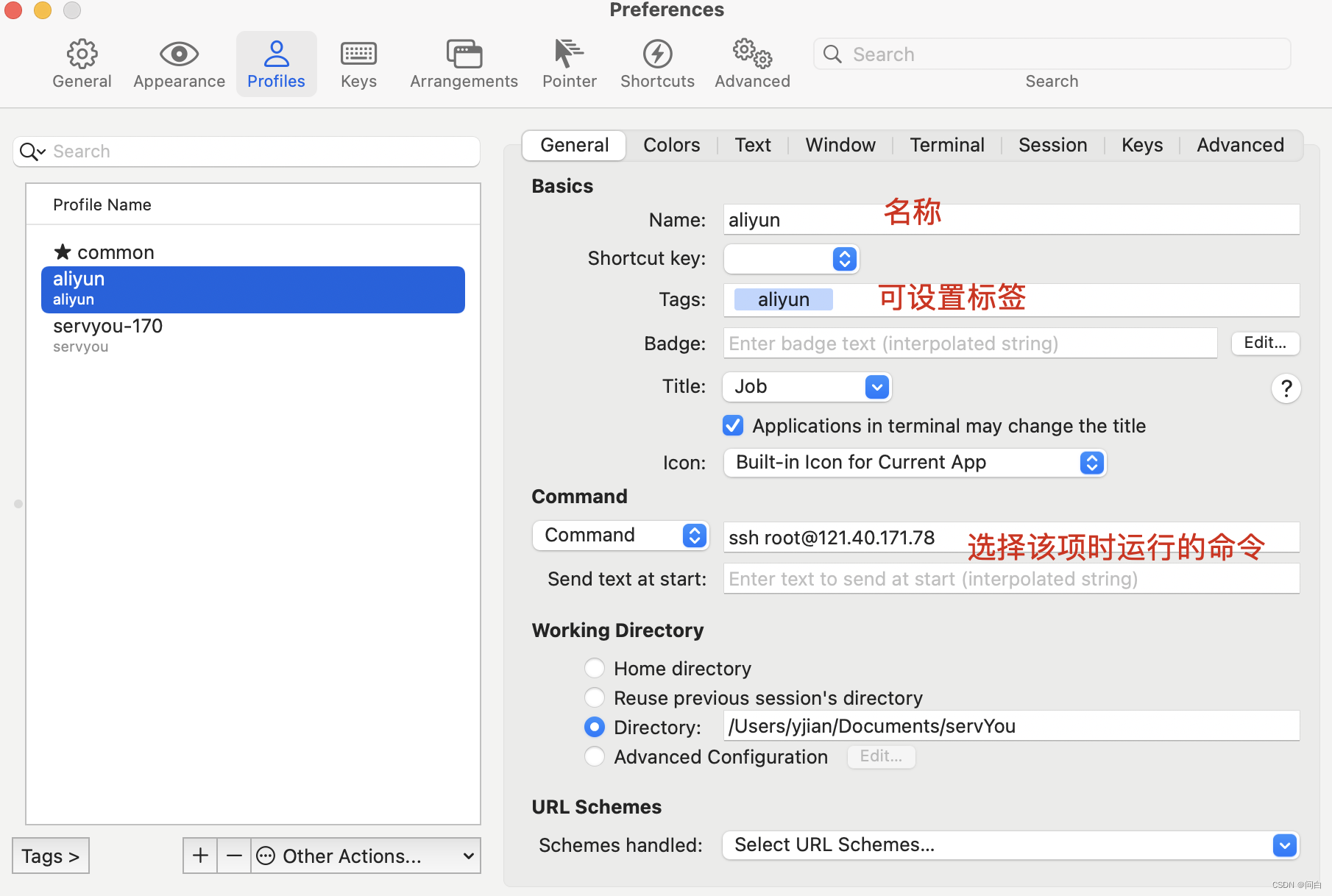The image size is (1332, 896).
Task: Open the Select URL Schemes dropdown
Action: coord(1011,845)
